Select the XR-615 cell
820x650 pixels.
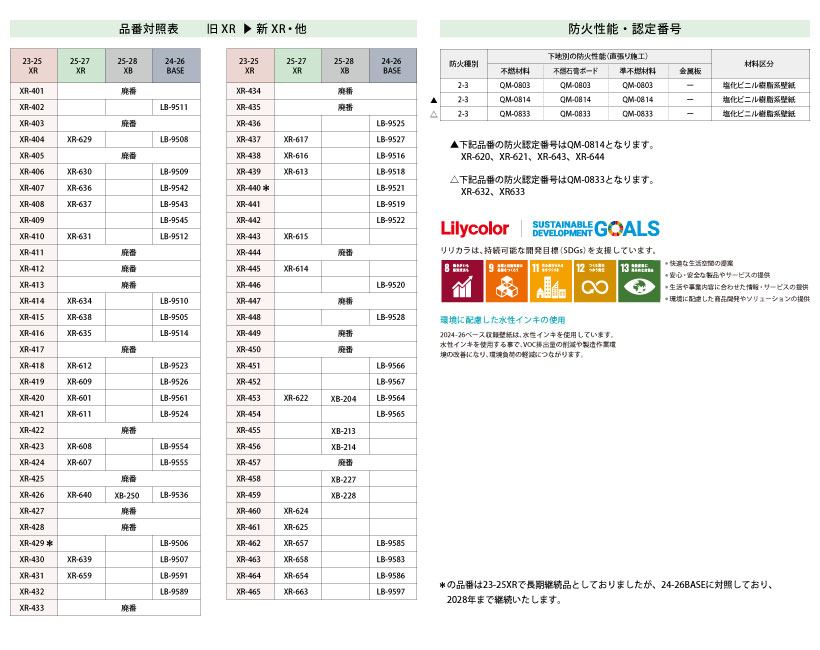[x=296, y=236]
